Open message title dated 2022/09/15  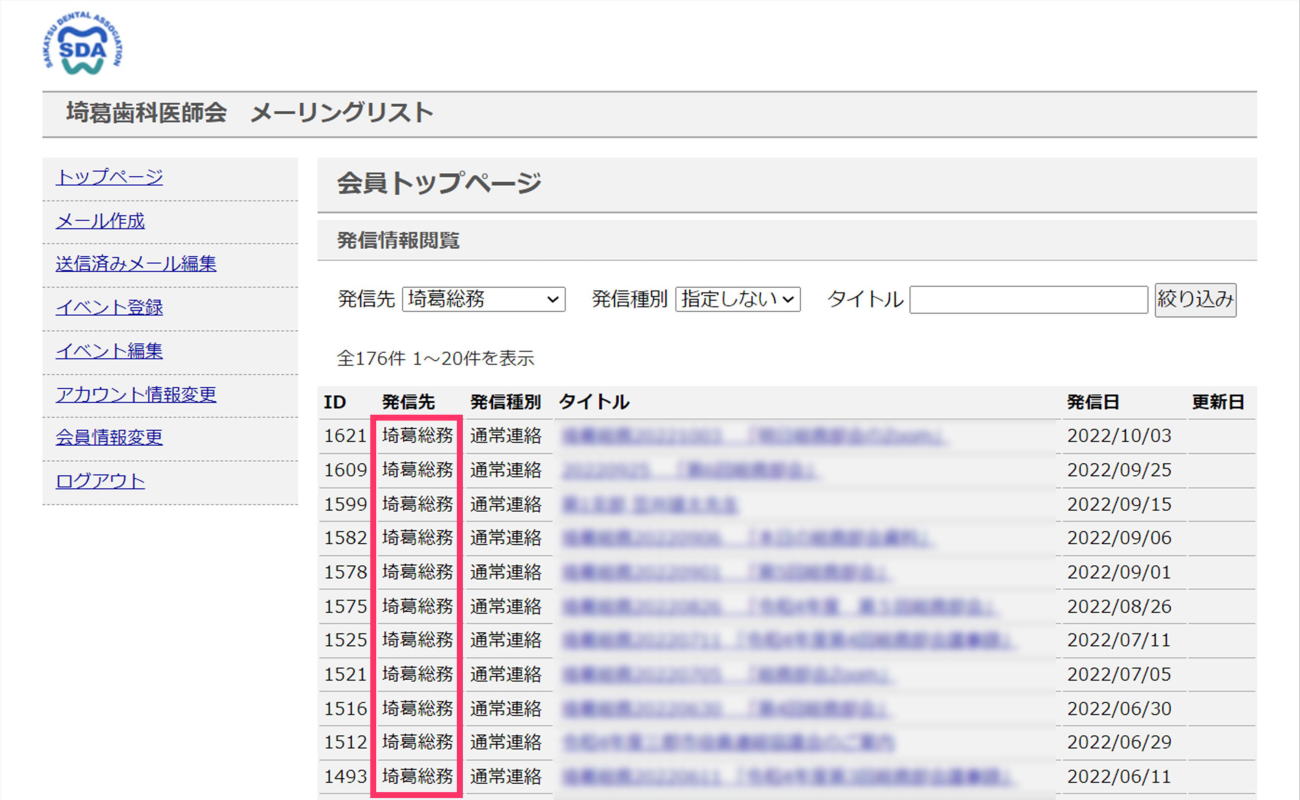click(650, 504)
